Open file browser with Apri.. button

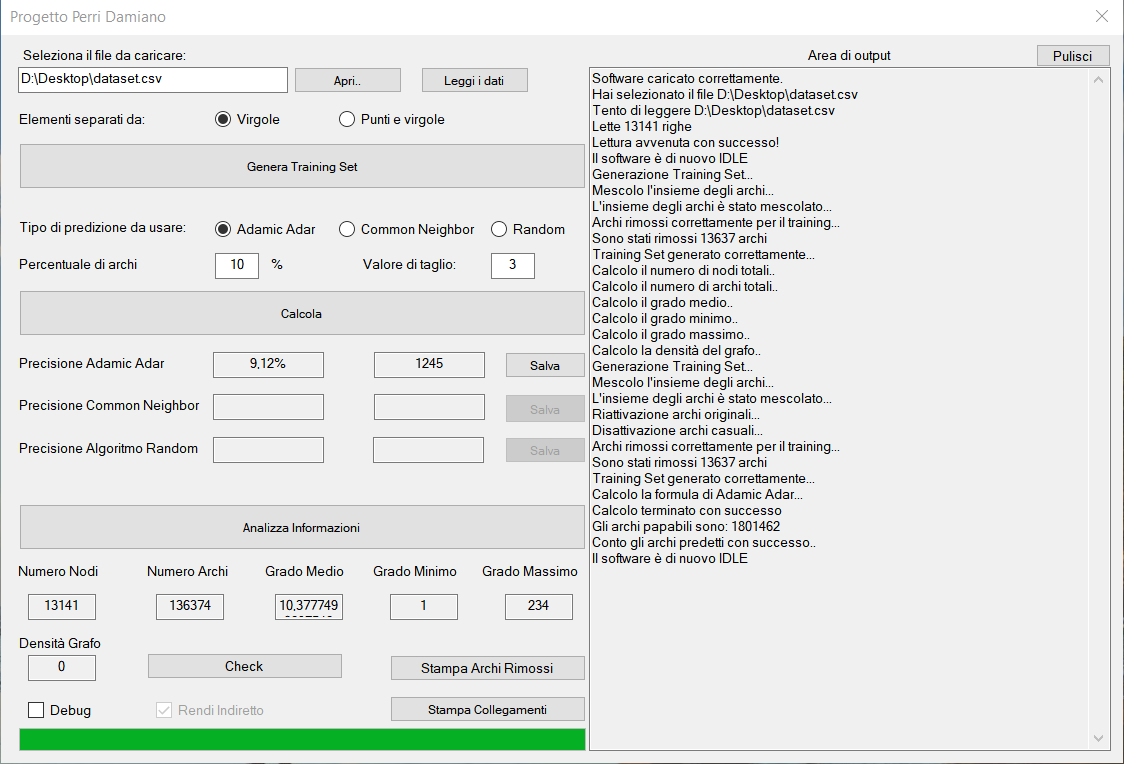tap(348, 80)
